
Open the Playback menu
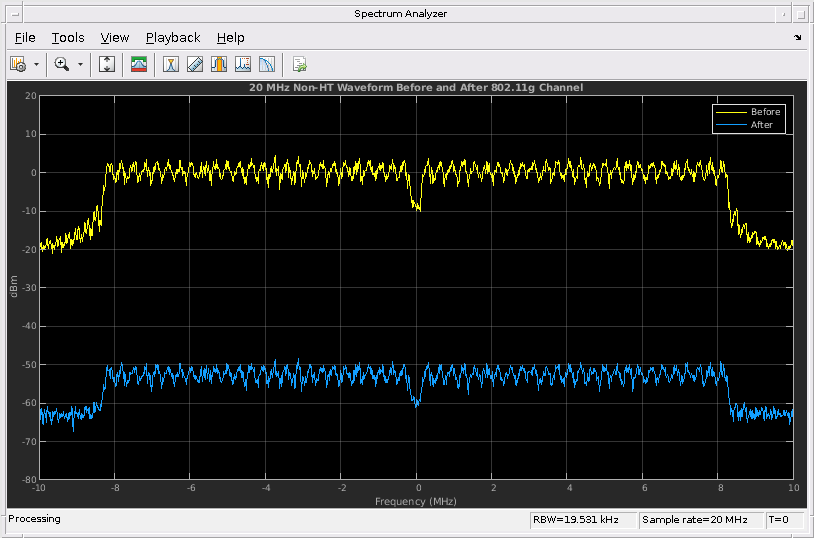173,37
